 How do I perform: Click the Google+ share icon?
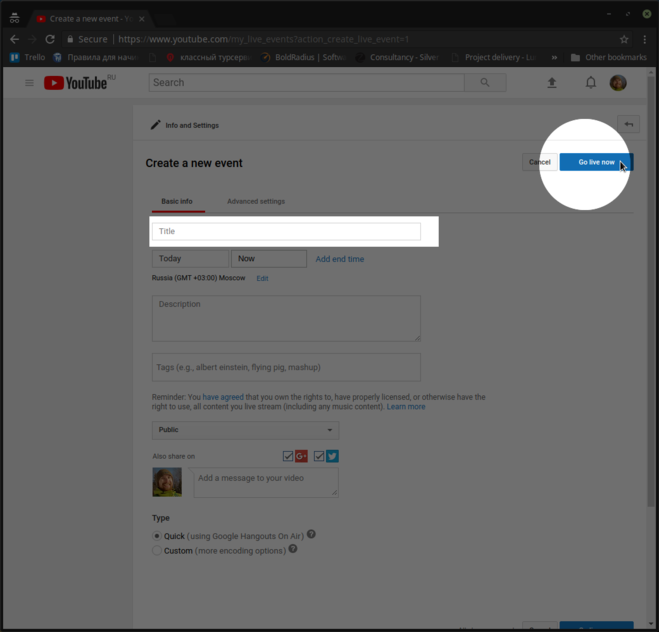(301, 456)
